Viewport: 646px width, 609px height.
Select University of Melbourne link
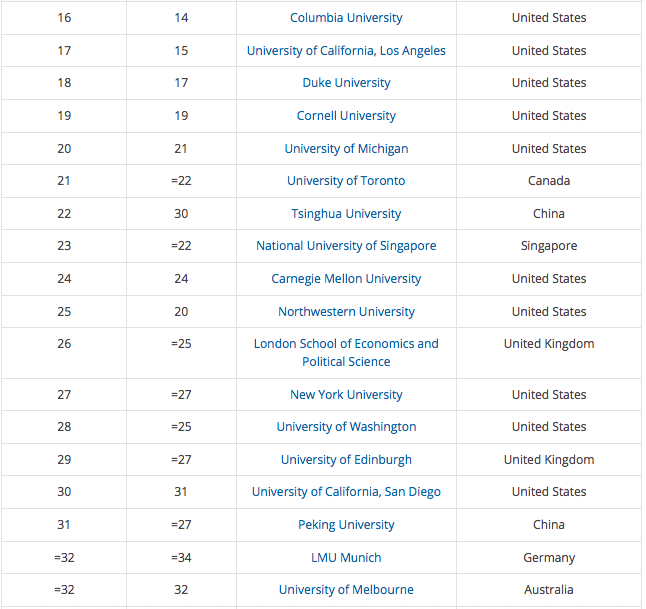[x=346, y=590]
